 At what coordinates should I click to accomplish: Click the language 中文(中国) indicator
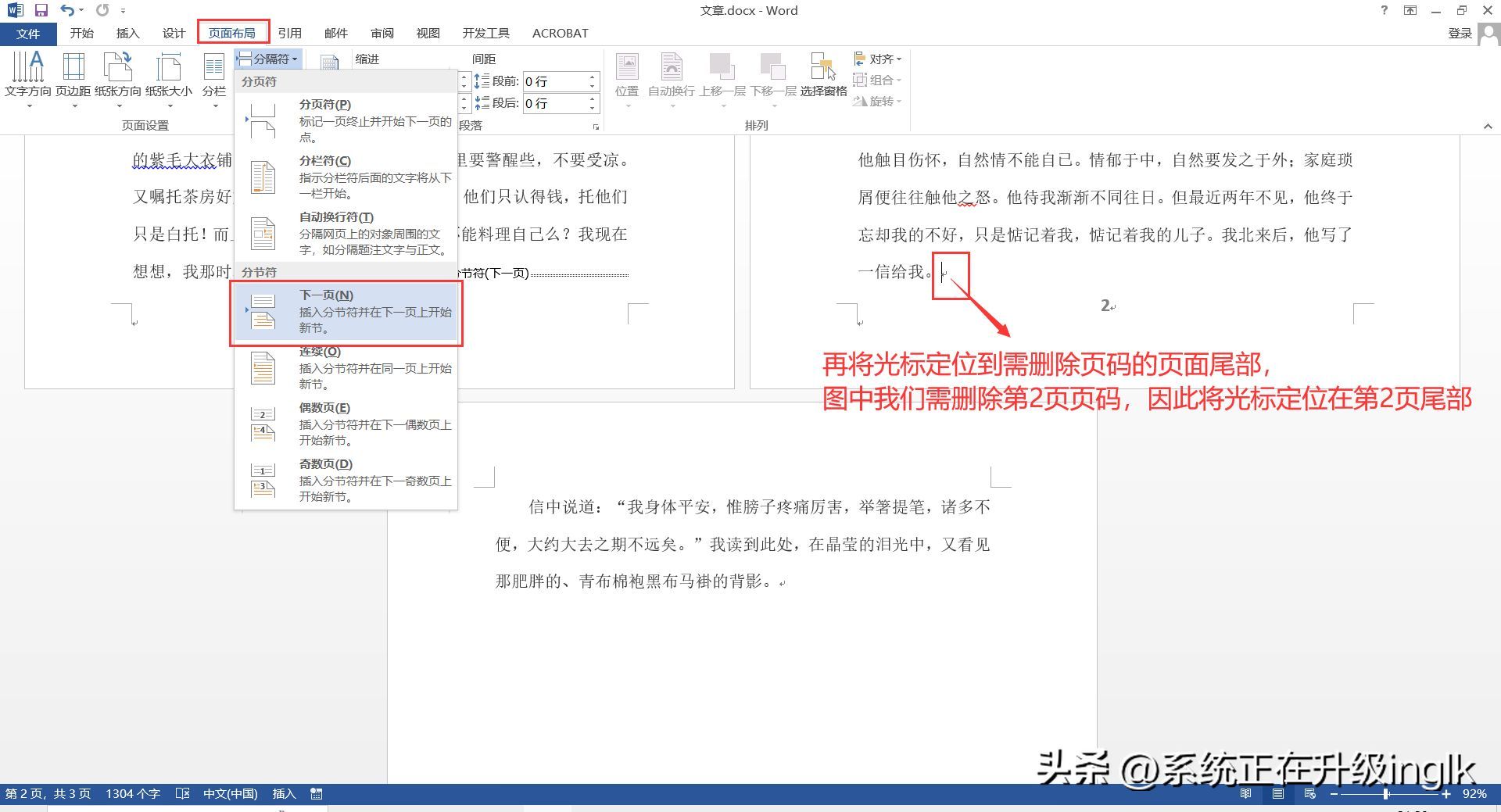[230, 793]
